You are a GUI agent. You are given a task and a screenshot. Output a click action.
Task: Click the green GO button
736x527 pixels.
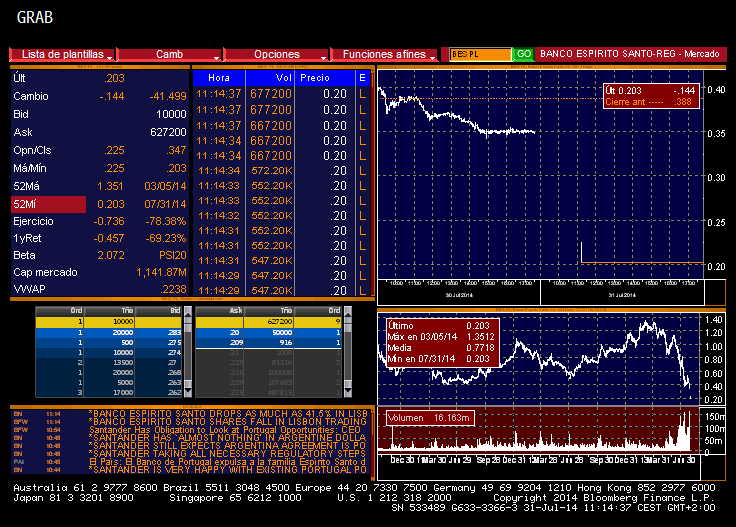tap(523, 54)
